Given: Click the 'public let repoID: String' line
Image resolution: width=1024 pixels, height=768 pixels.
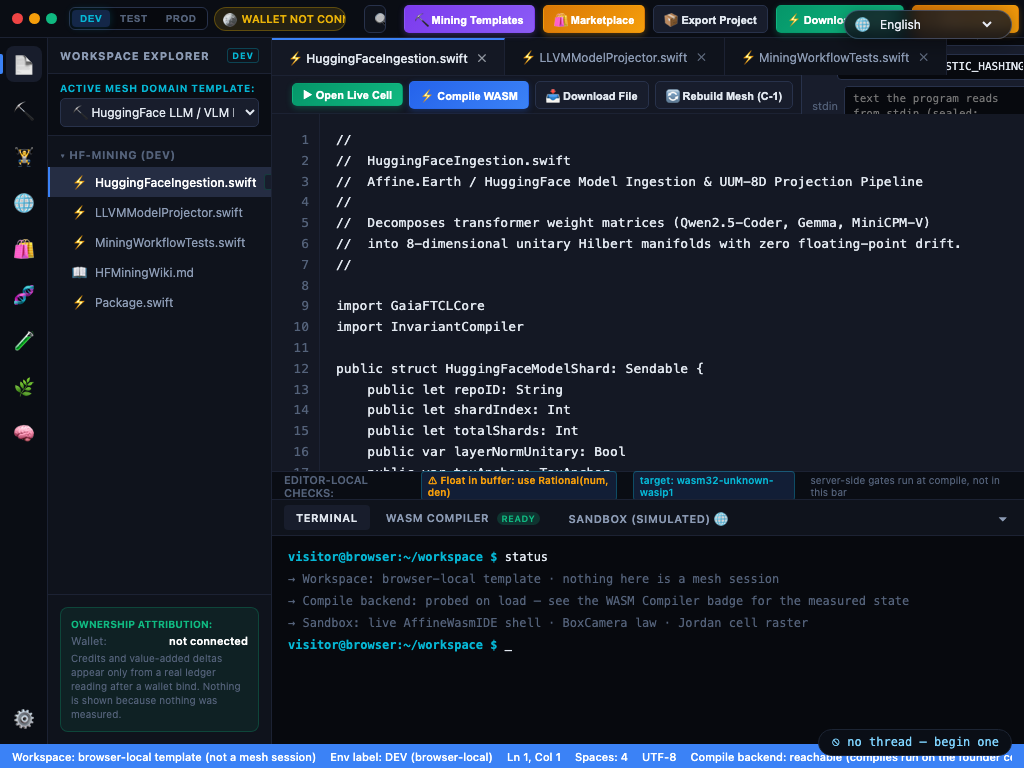Looking at the screenshot, I should [x=464, y=389].
